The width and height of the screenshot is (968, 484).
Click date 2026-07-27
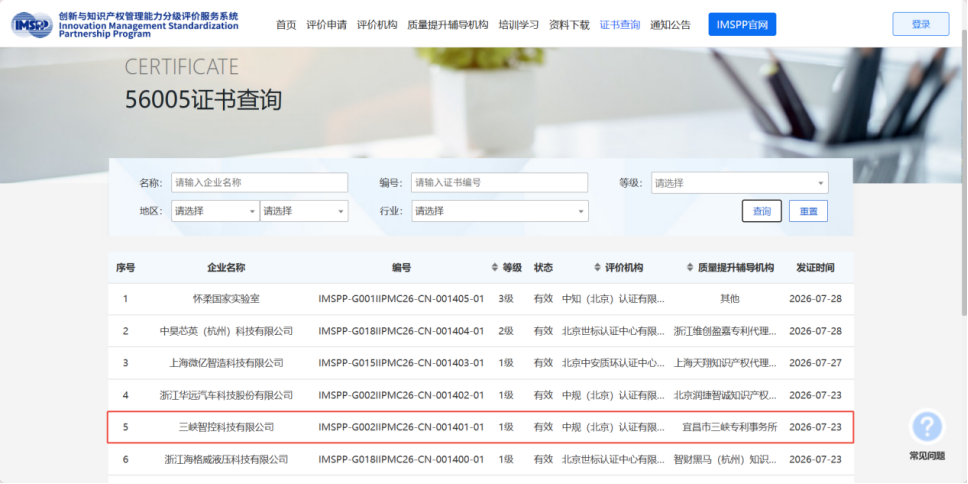(x=816, y=363)
